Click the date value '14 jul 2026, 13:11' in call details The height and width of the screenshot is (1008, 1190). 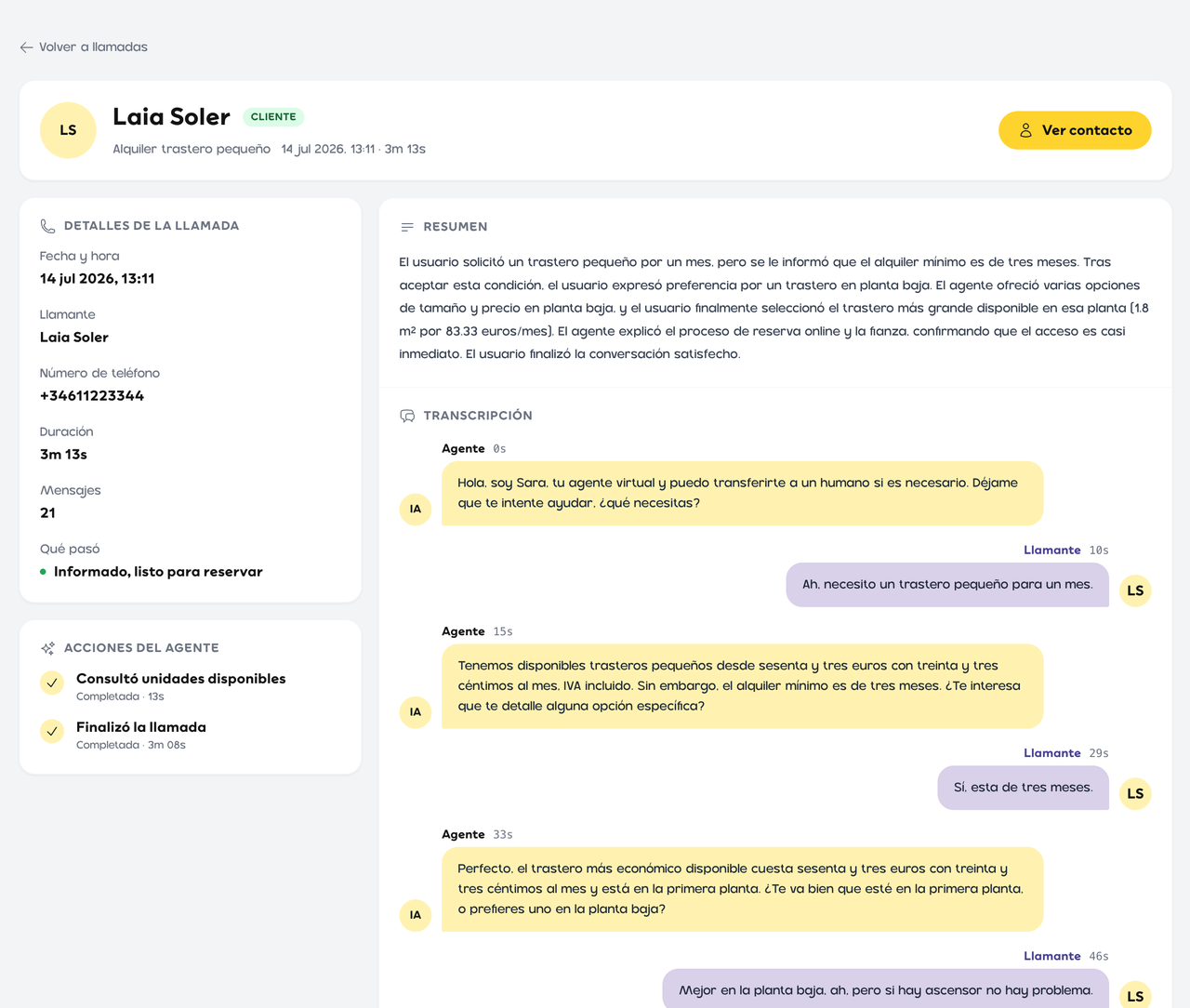pyautogui.click(x=98, y=279)
